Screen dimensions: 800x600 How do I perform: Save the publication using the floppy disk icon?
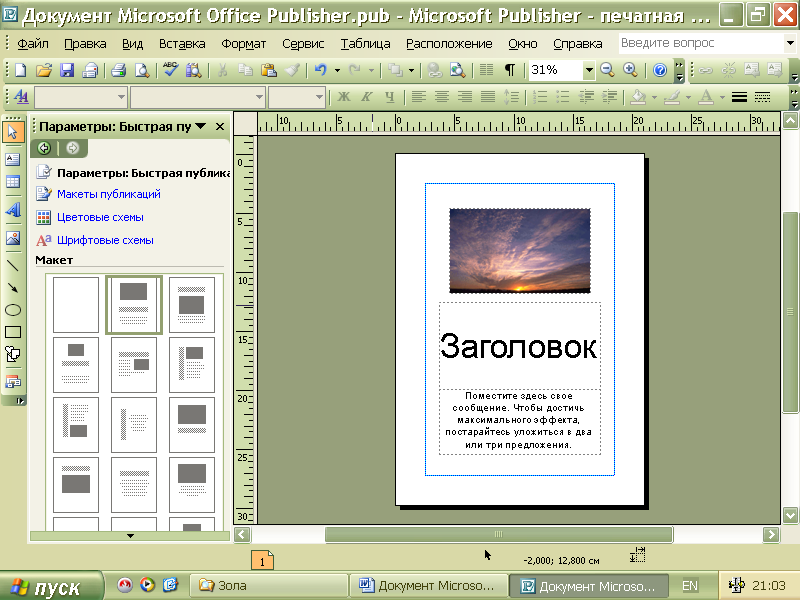(x=67, y=70)
